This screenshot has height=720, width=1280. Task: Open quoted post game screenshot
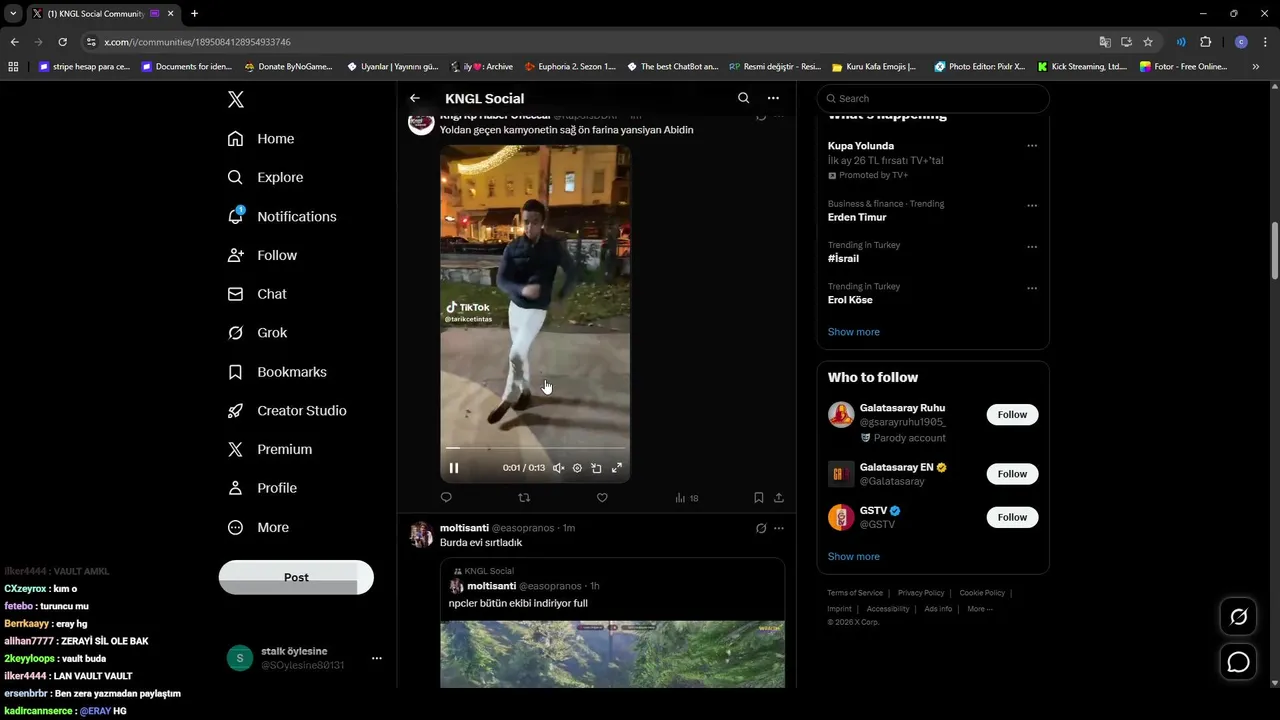612,654
